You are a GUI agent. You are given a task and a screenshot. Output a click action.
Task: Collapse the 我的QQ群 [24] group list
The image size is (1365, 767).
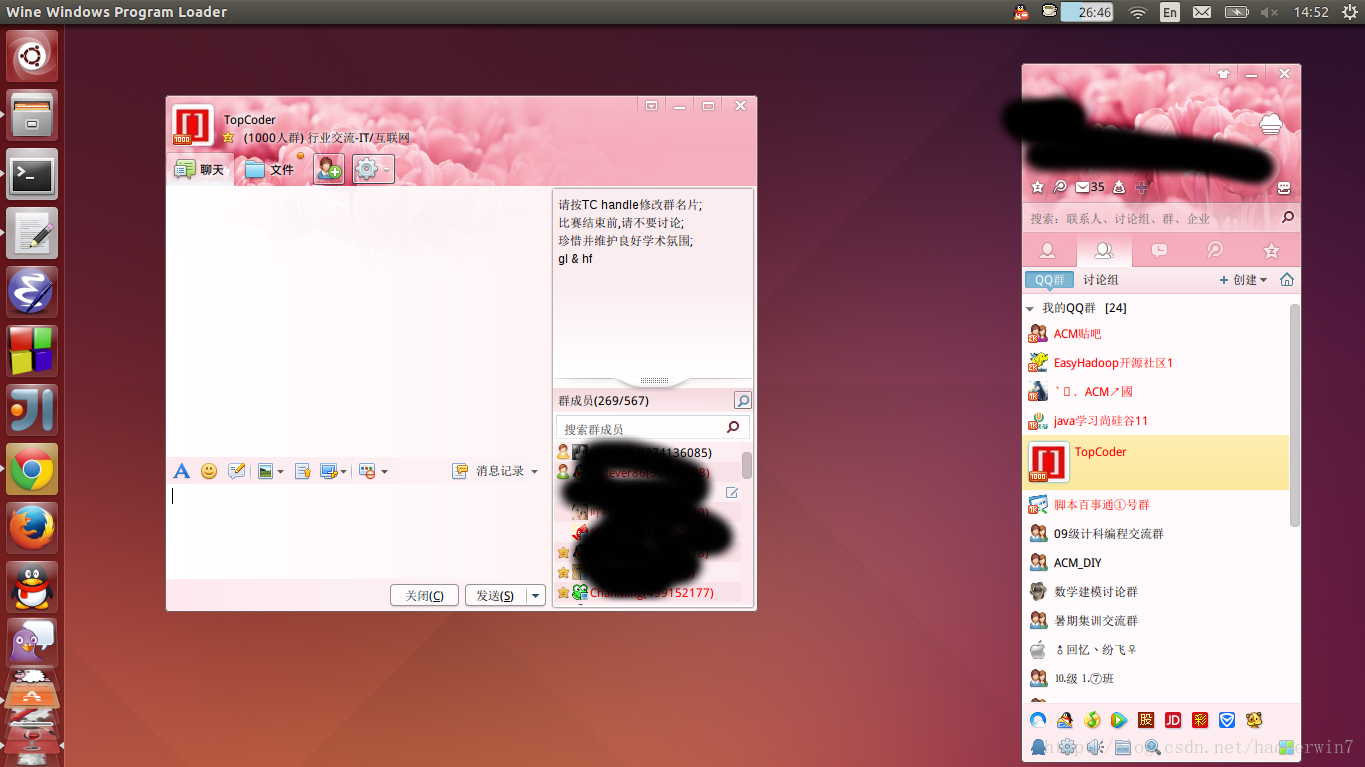tap(1031, 309)
